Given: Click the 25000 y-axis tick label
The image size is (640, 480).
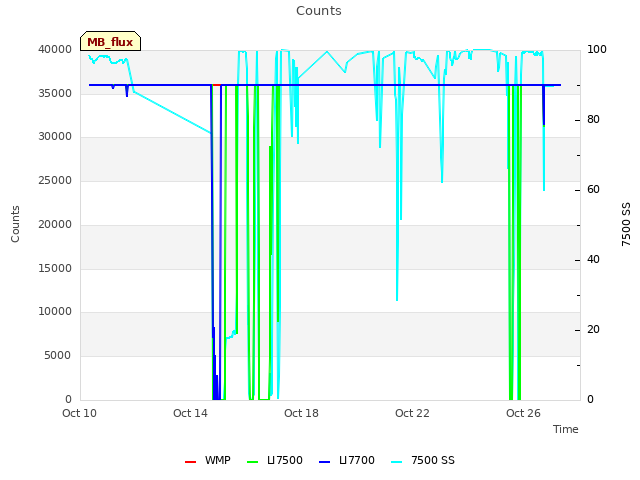Looking at the screenshot, I should click(55, 180).
